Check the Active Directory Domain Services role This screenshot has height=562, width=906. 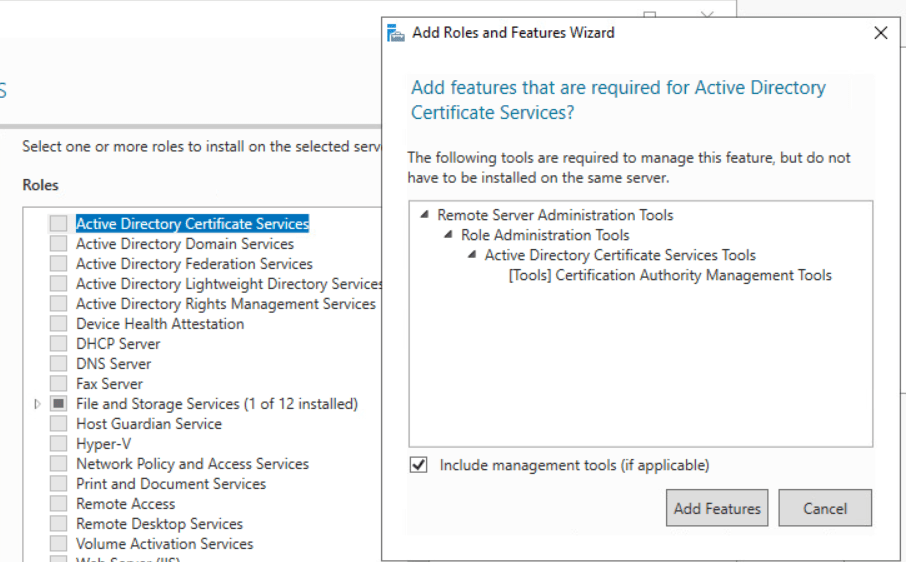59,244
